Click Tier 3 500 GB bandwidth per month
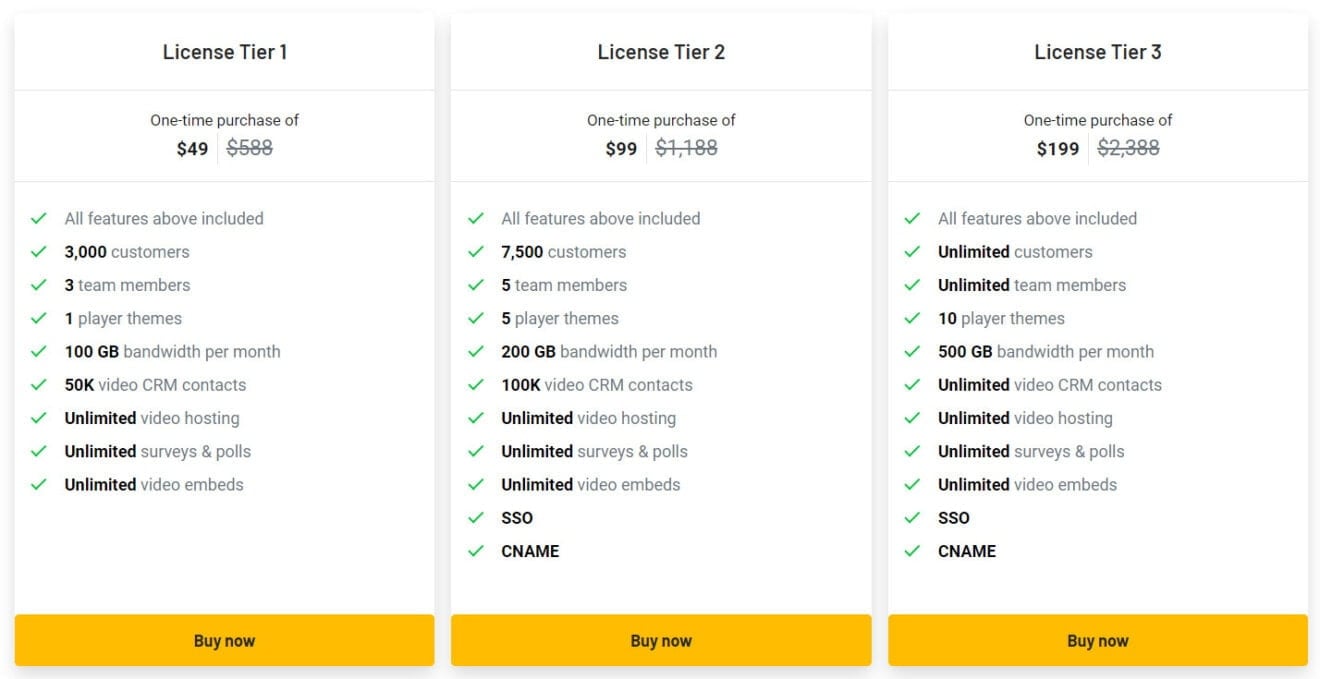This screenshot has height=679, width=1320. (1045, 352)
